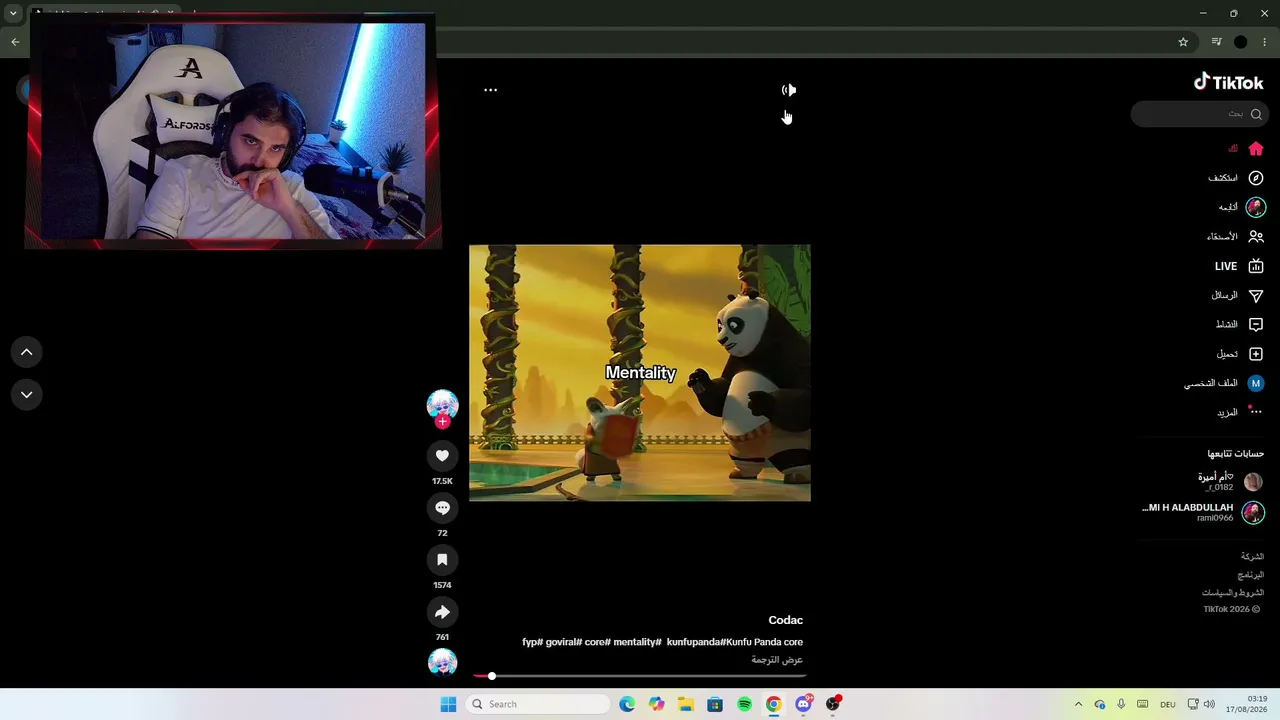
Task: Bookmark this page with star icon
Action: pyautogui.click(x=1183, y=42)
